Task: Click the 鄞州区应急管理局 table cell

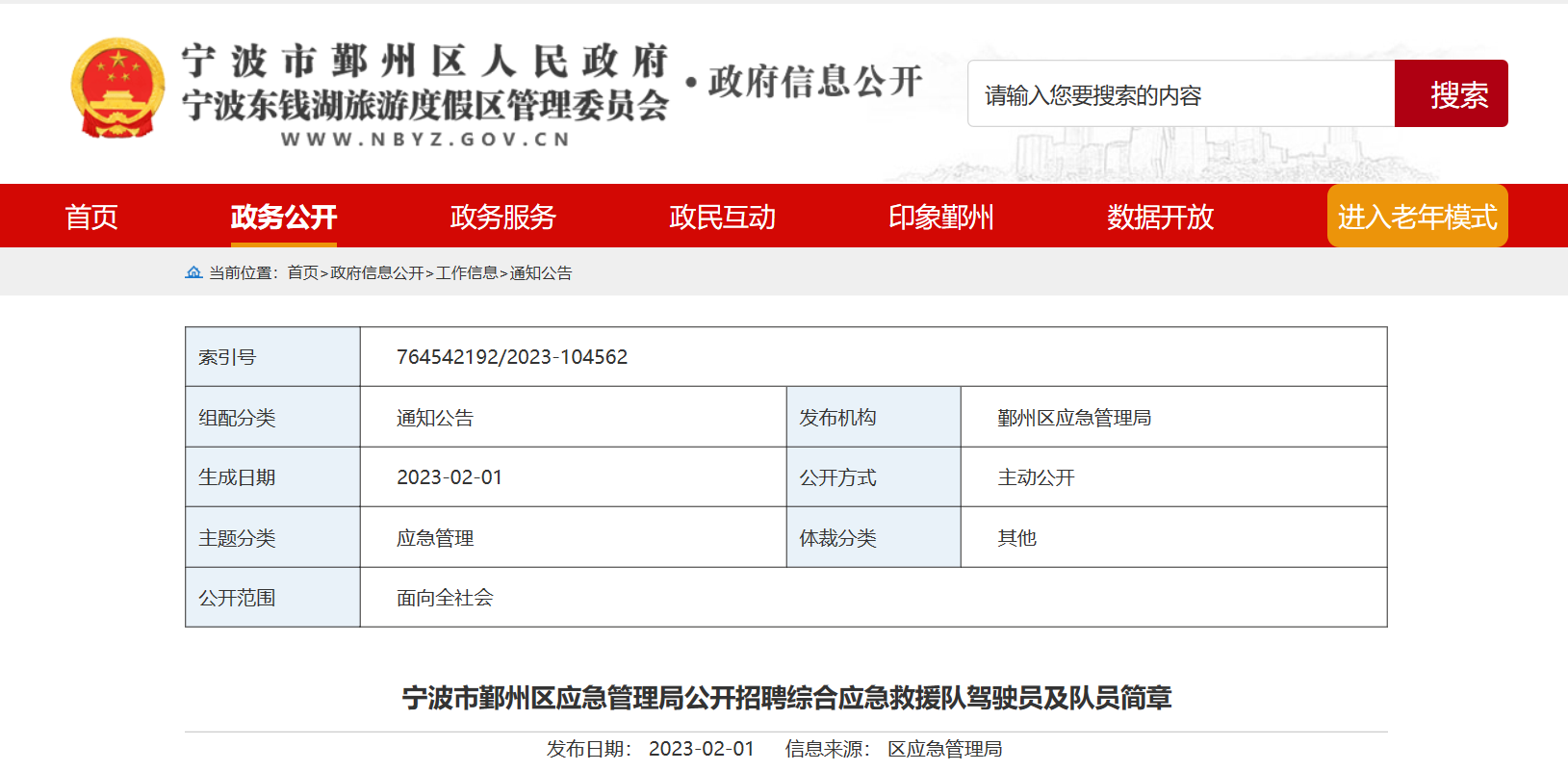Action: (x=1174, y=418)
